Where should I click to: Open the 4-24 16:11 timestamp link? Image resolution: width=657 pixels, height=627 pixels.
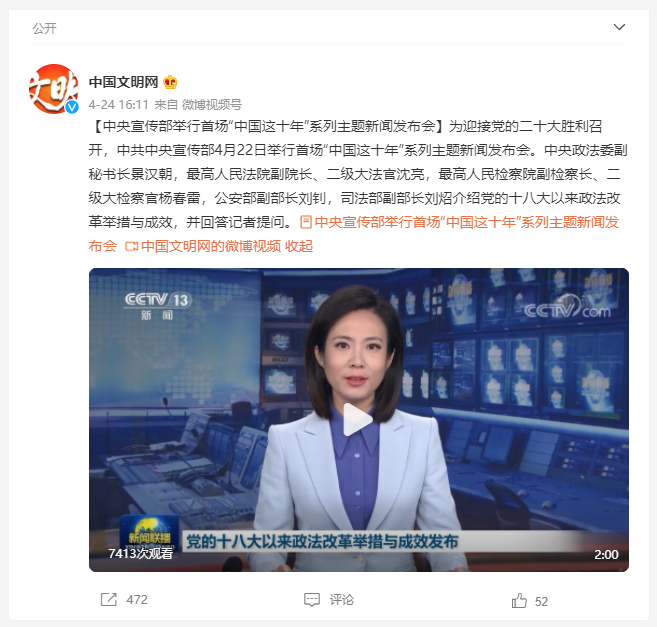click(119, 104)
